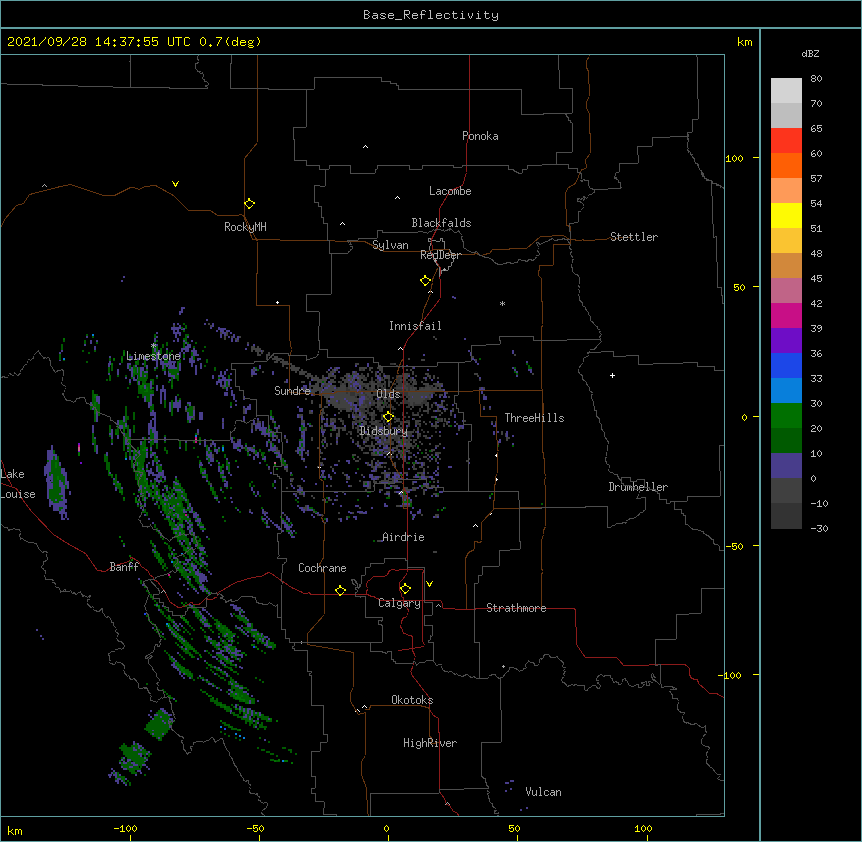The image size is (862, 842).
Task: Select the Lacombe town label
Action: click(450, 191)
